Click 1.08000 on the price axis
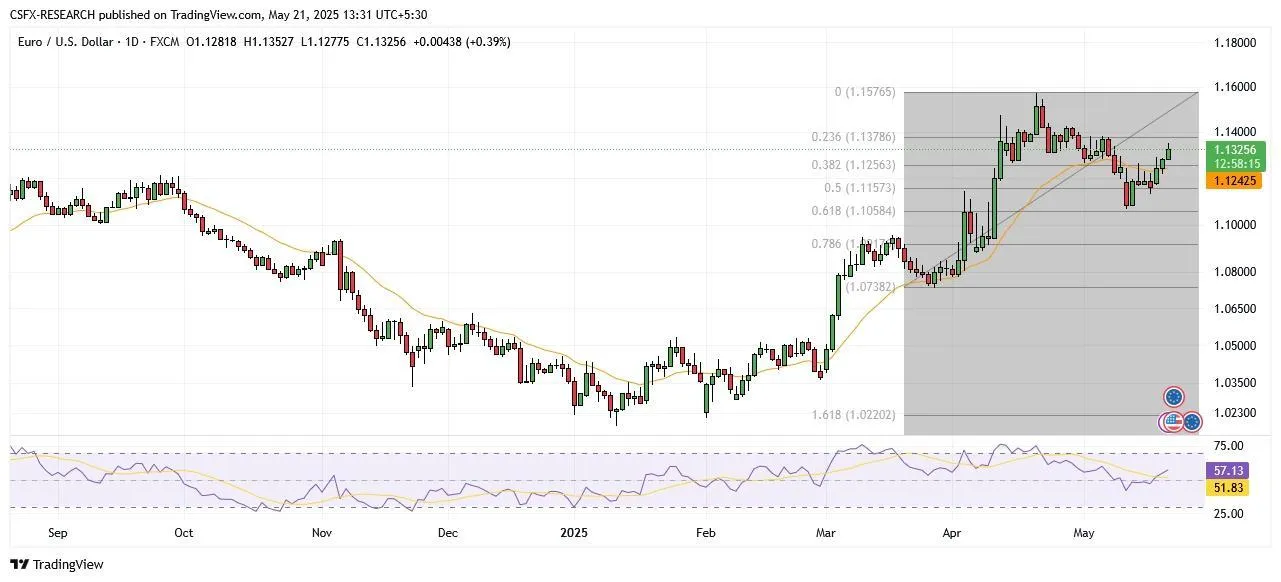 pos(1234,272)
